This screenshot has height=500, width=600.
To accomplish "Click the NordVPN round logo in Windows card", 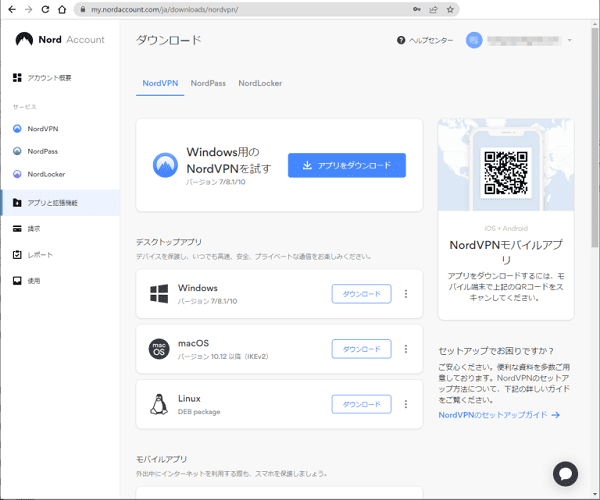I will pyautogui.click(x=165, y=165).
